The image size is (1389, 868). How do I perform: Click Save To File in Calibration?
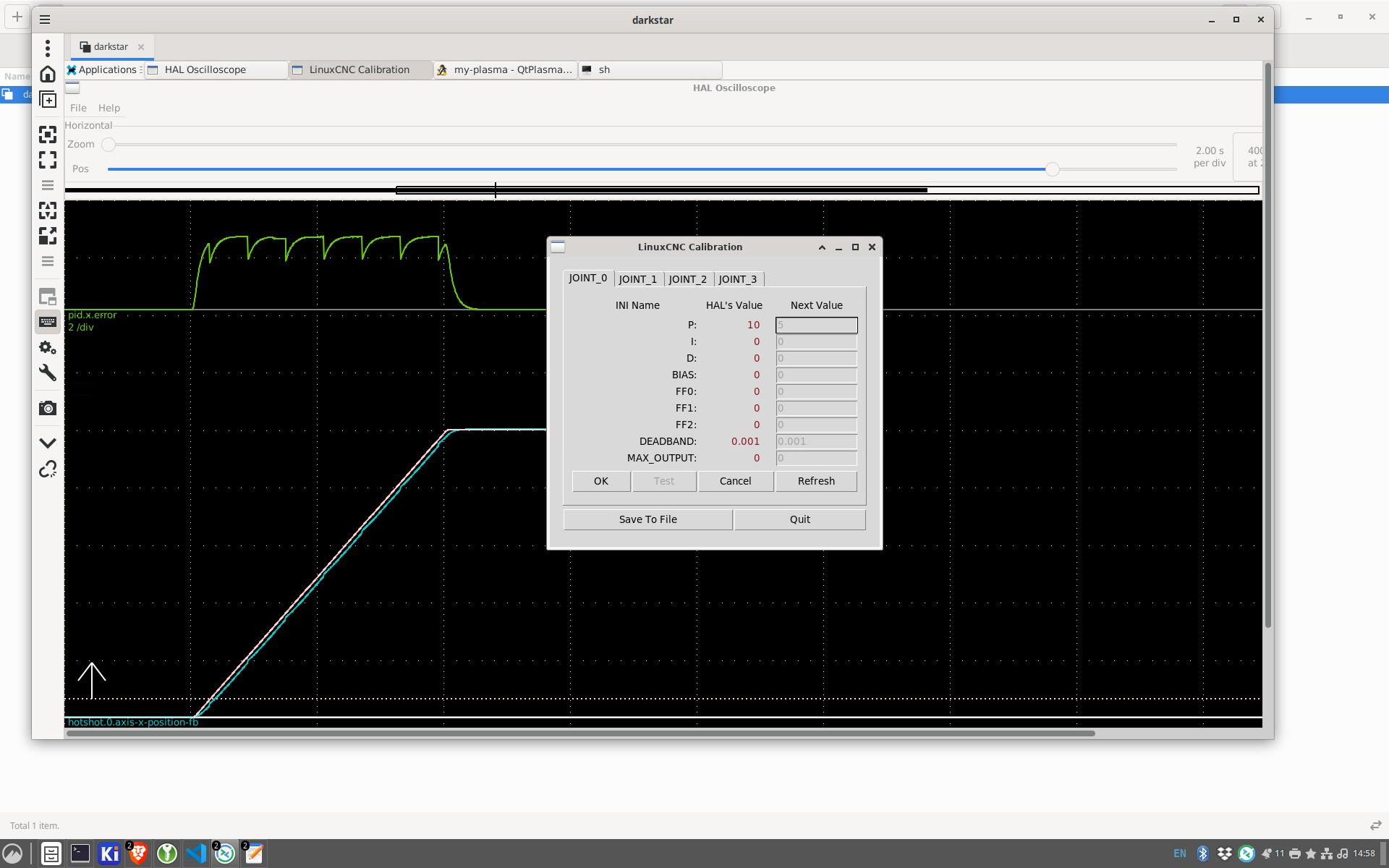pos(648,520)
